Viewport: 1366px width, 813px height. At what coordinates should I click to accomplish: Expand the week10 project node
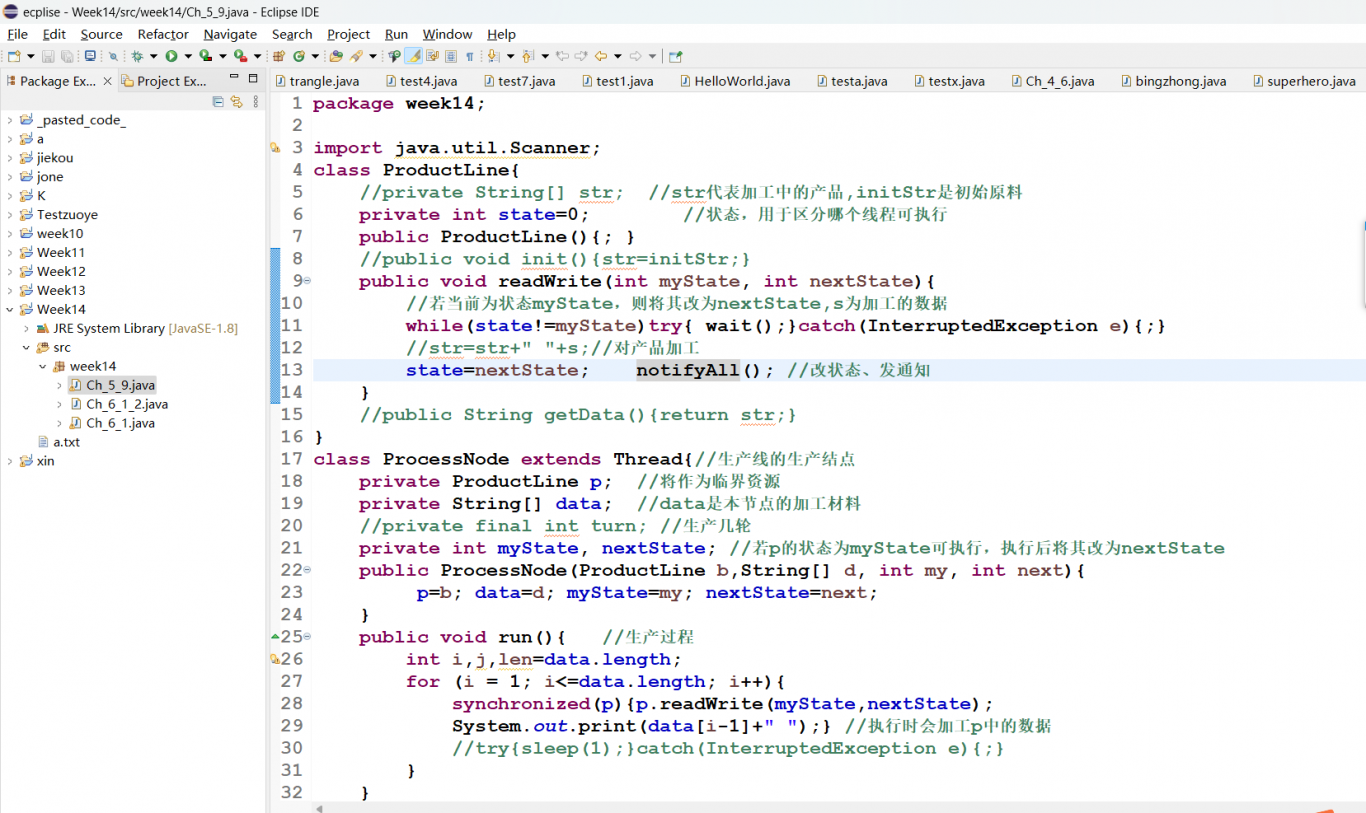[10, 233]
